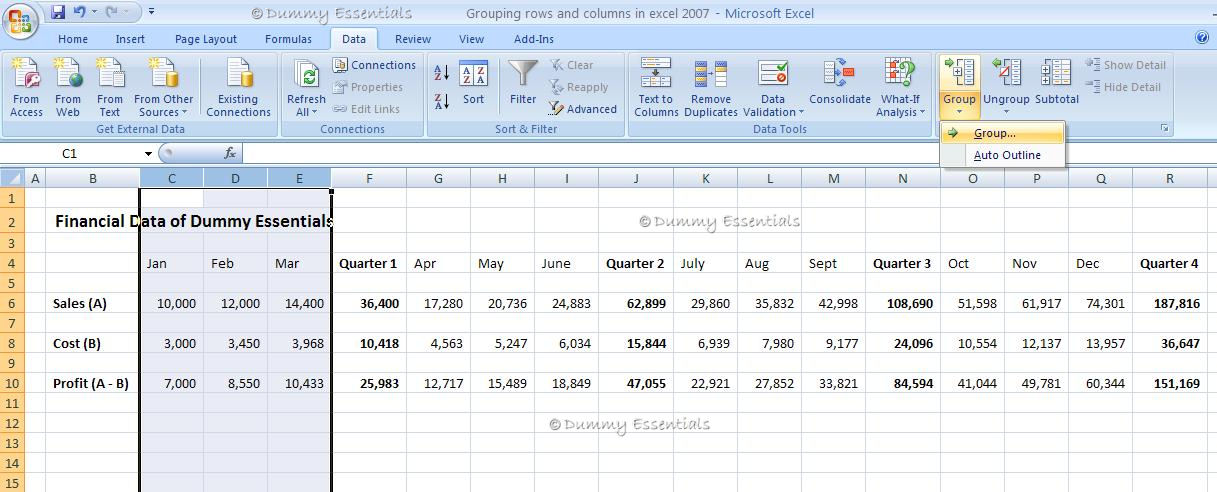Open the Connections list
1217x492 pixels.
375,65
